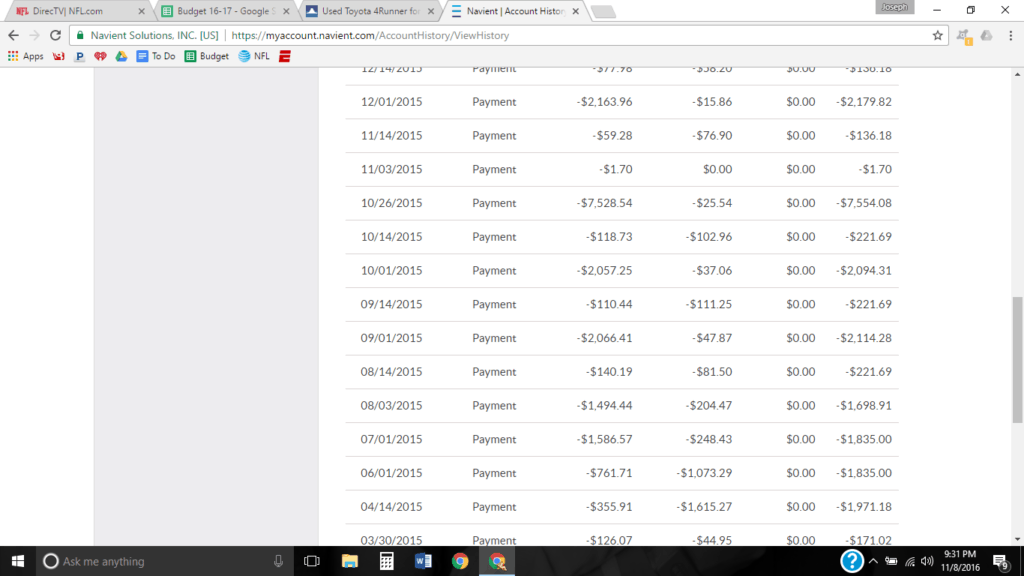The width and height of the screenshot is (1024, 576).
Task: Reload the Navient account history page
Action: pos(55,34)
